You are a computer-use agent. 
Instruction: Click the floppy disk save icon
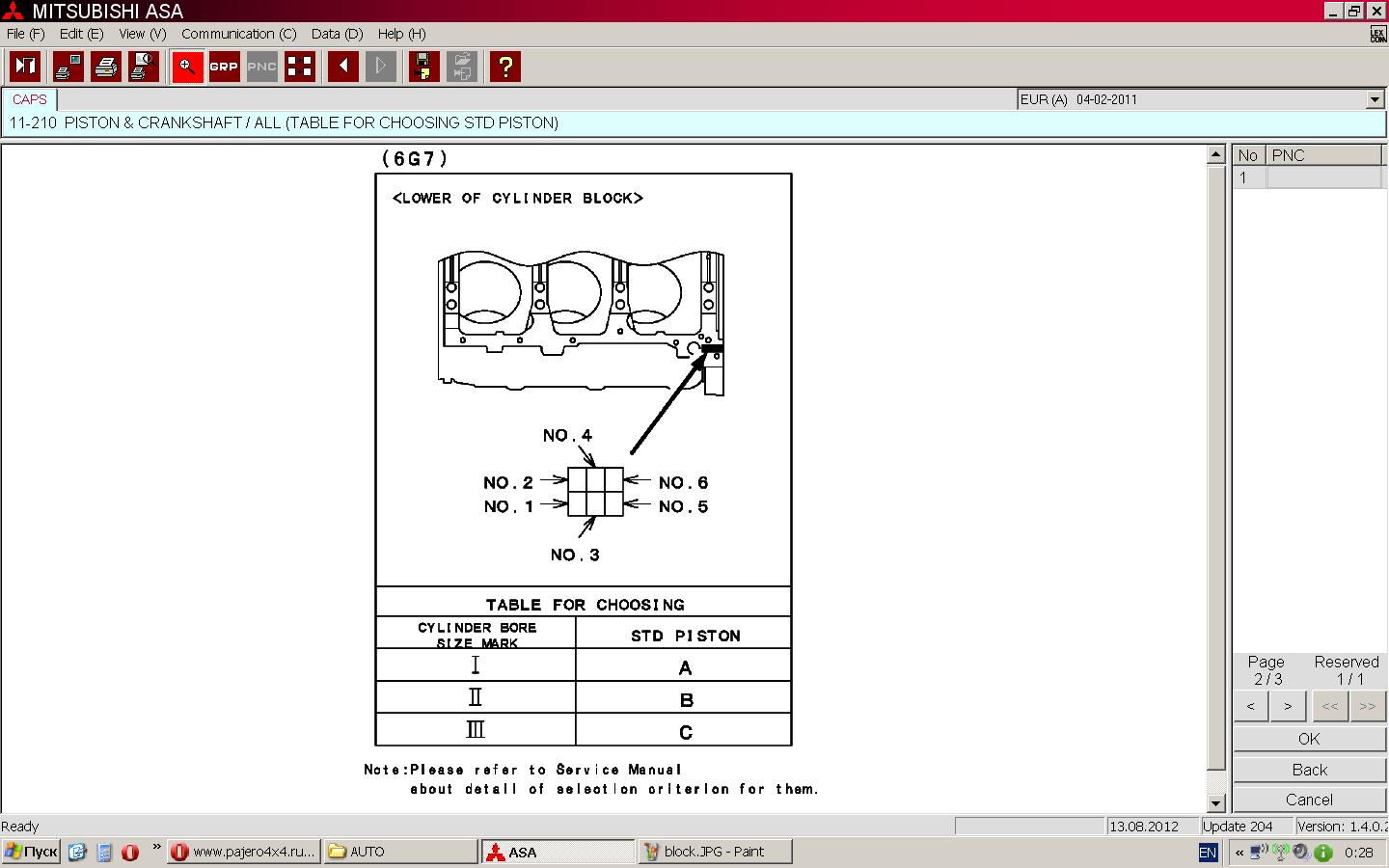tap(422, 67)
